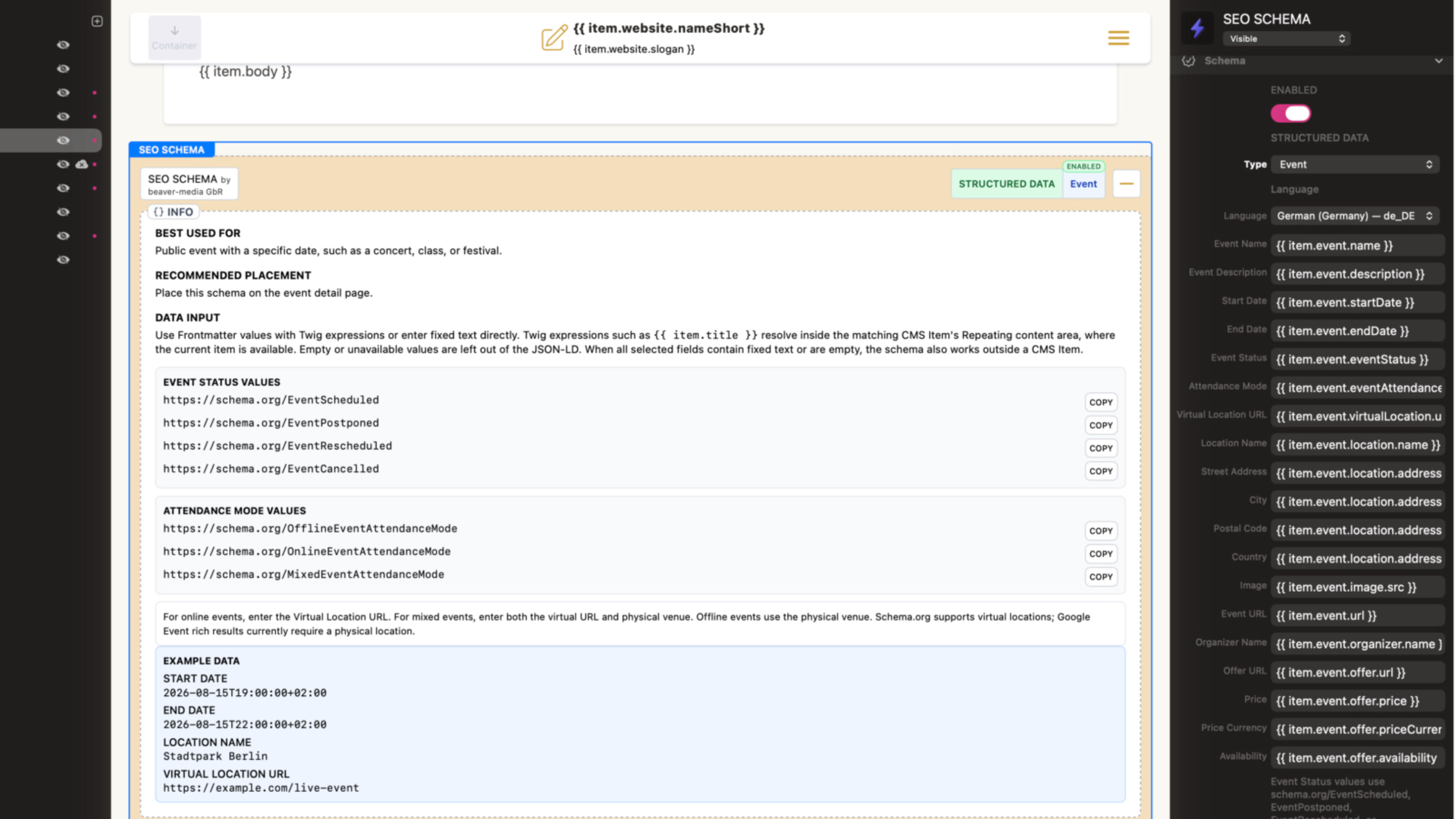The image size is (1456, 819).
Task: Click the End Date input field
Action: point(1358,331)
